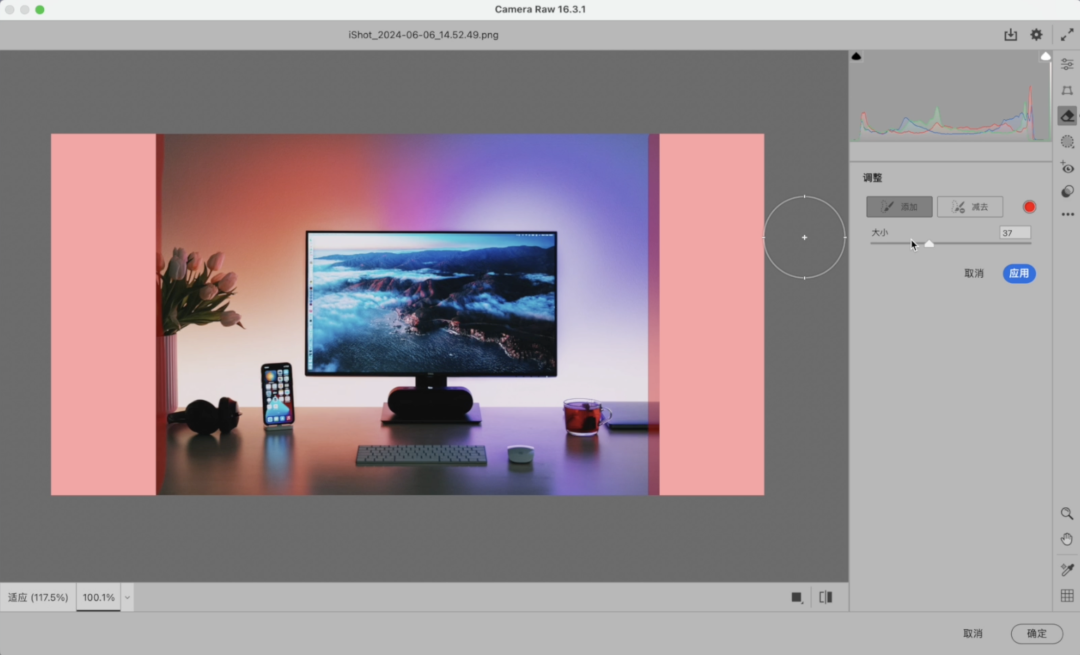Select the Zoom magnifier tool
The image size is (1080, 655).
(x=1067, y=513)
